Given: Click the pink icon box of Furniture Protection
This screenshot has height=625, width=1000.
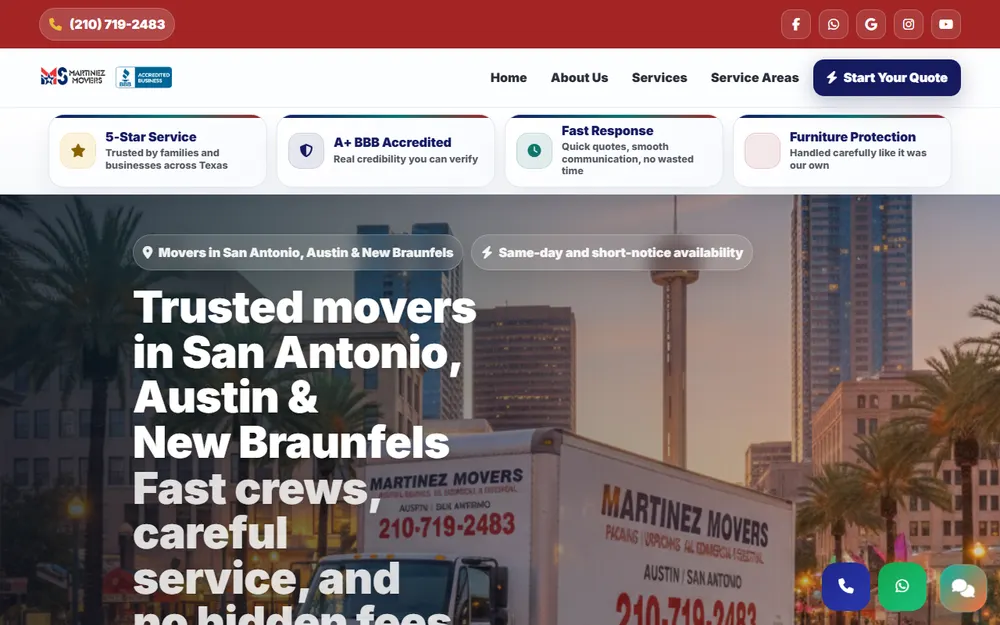Looking at the screenshot, I should tap(762, 151).
